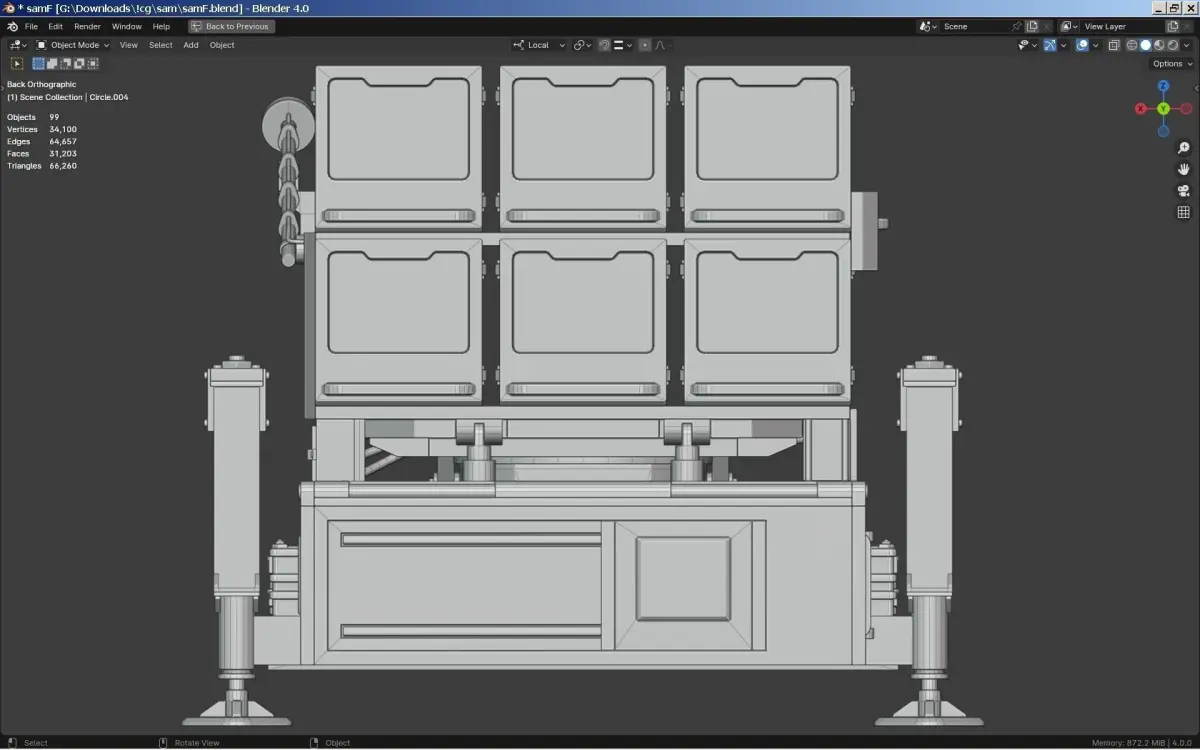The image size is (1200, 750).
Task: Click the green Y axis gizmo center
Action: pyautogui.click(x=1163, y=108)
